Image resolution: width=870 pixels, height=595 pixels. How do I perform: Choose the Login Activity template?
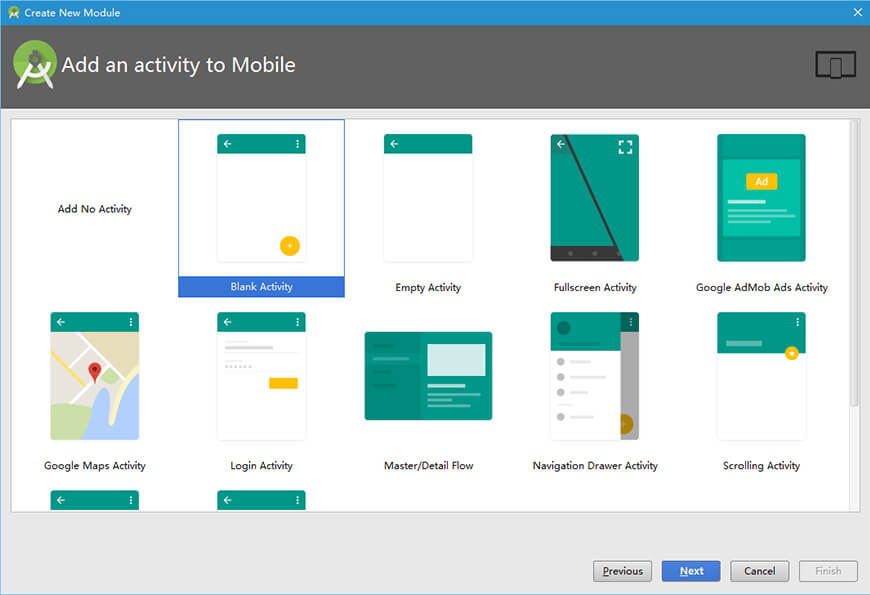(261, 376)
